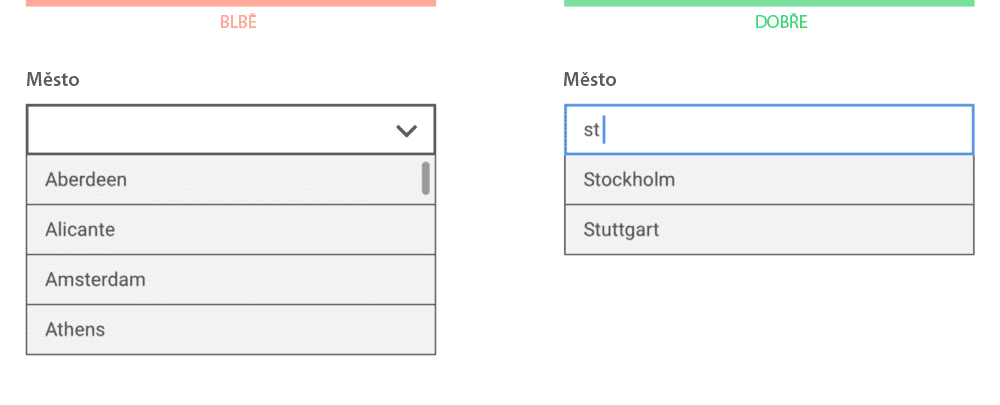Click the Město label above the dropdown
This screenshot has width=1000, height=405.
click(53, 80)
